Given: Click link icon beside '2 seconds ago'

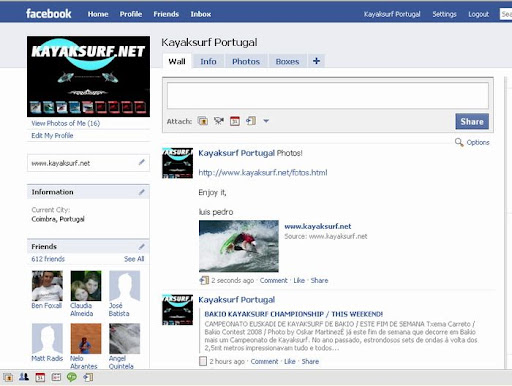Looking at the screenshot, I should [204, 280].
